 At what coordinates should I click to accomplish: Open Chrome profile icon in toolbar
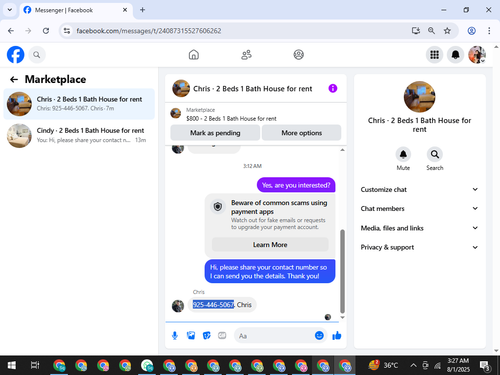pos(471,31)
